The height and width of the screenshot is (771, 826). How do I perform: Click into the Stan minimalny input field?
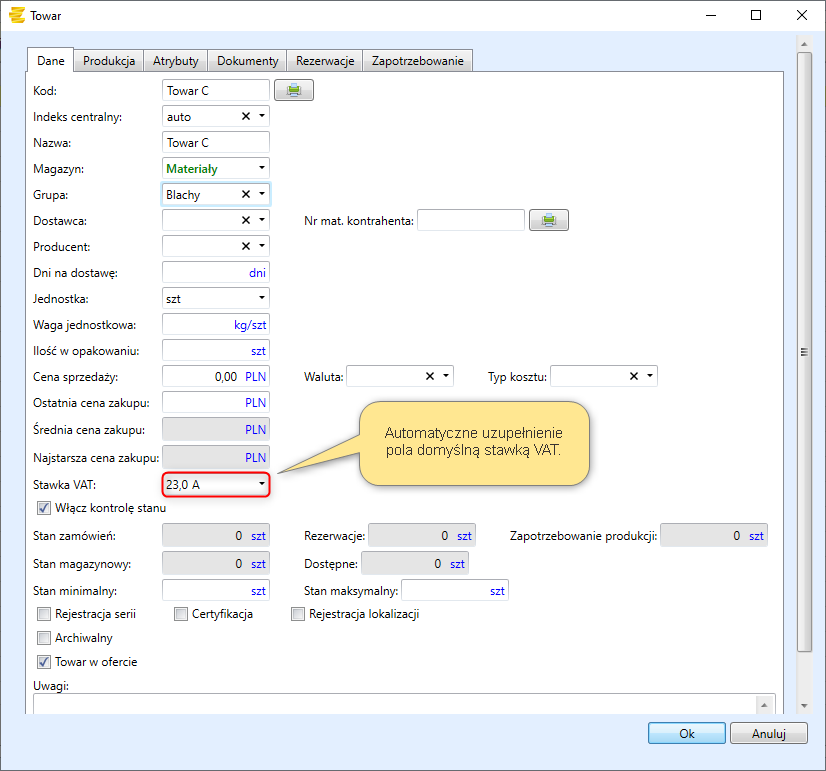click(x=215, y=590)
